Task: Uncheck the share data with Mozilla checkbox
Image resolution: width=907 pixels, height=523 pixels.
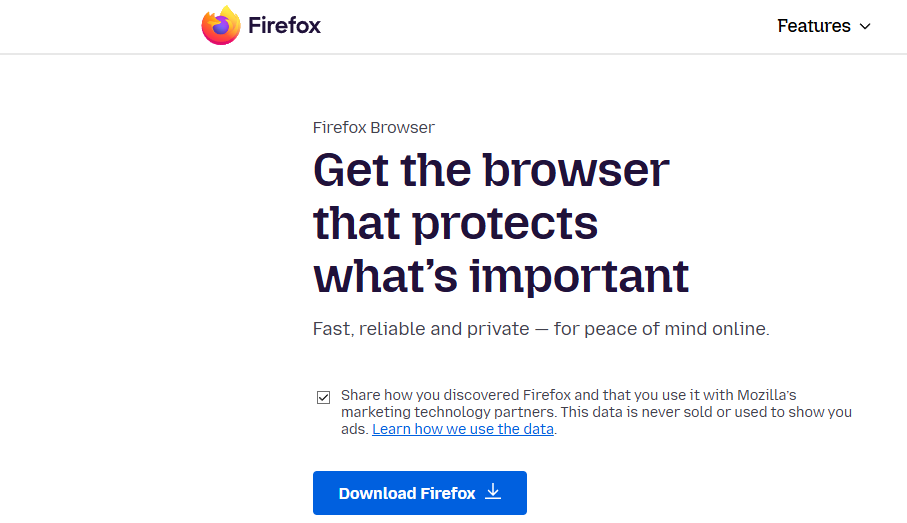Action: pos(324,397)
